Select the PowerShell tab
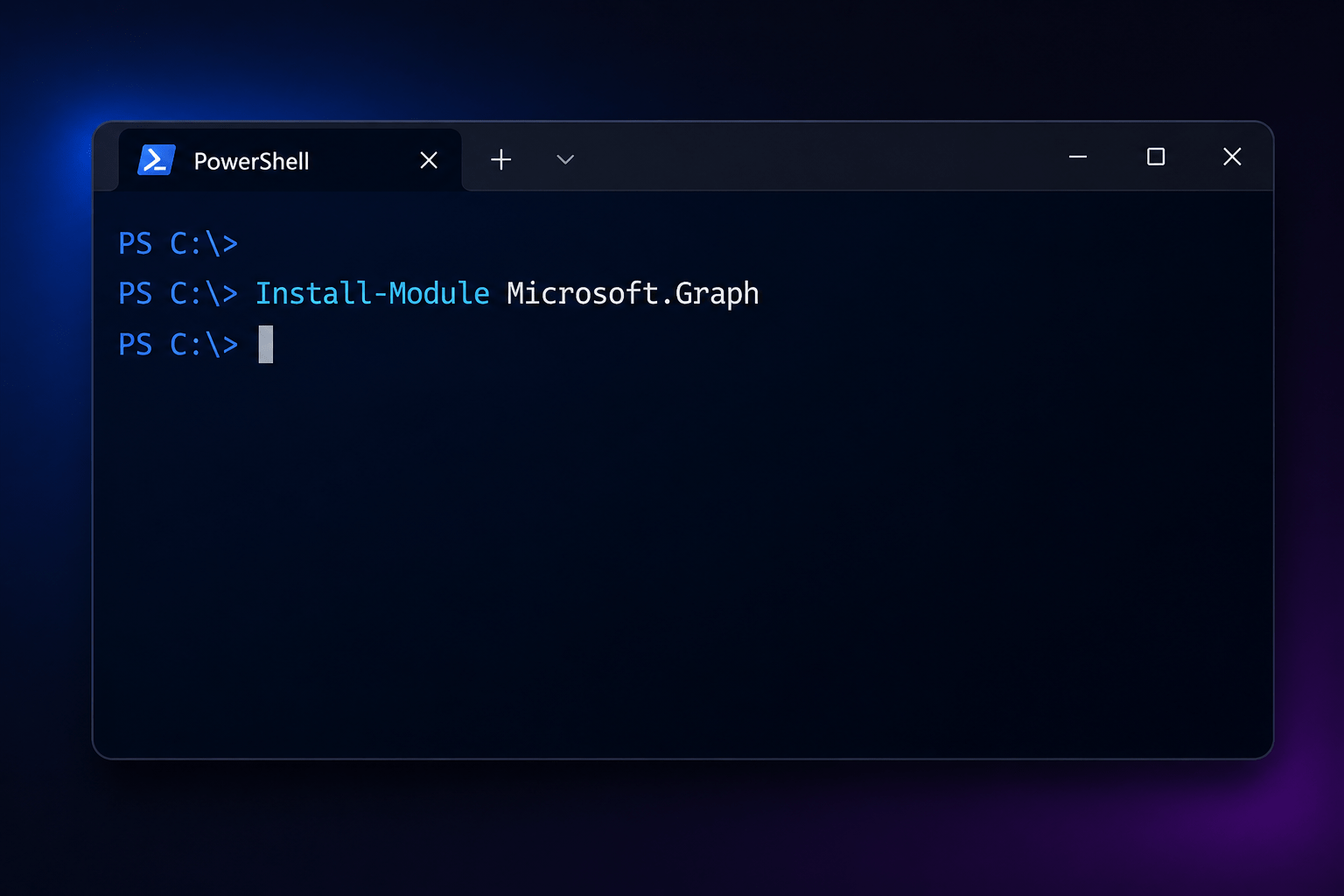Screen dimensions: 1344x896 tap(290, 160)
